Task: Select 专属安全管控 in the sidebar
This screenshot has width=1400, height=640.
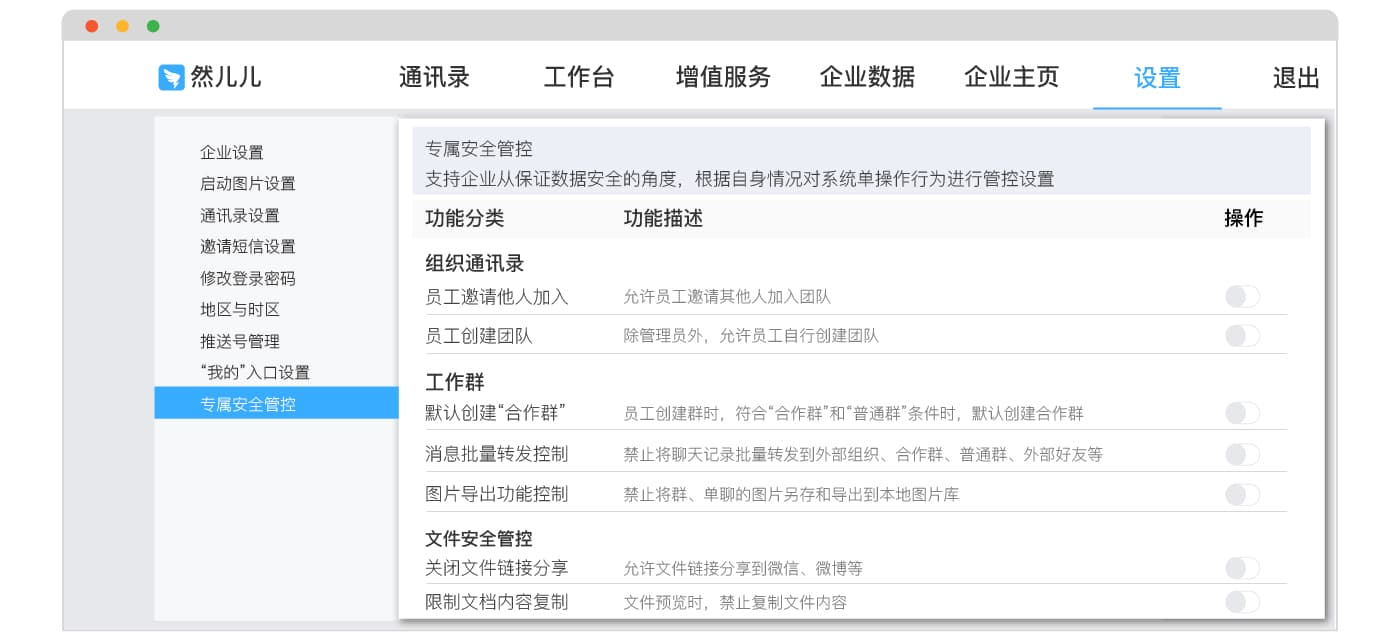Action: (248, 405)
